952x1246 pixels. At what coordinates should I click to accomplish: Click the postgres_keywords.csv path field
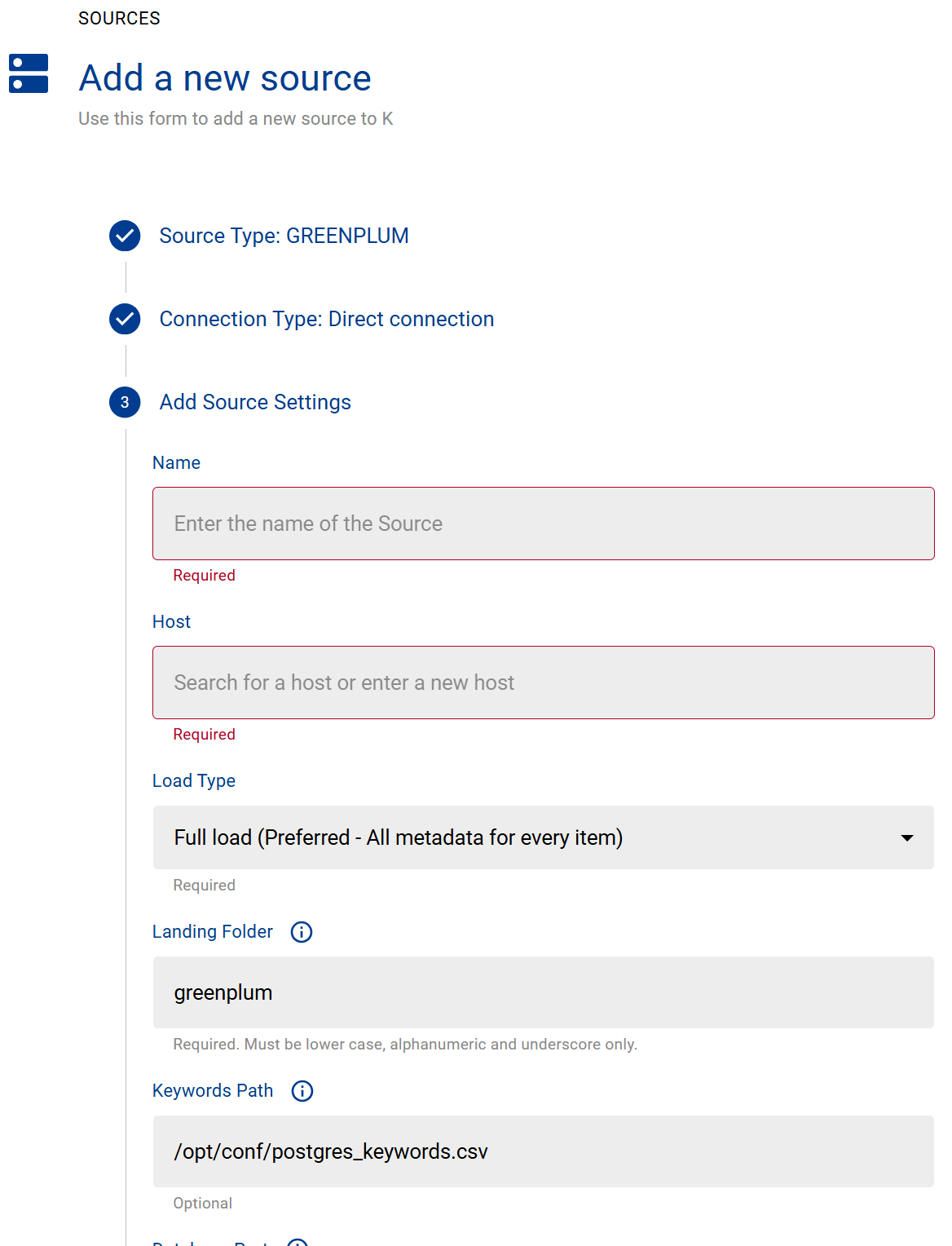pos(543,1151)
